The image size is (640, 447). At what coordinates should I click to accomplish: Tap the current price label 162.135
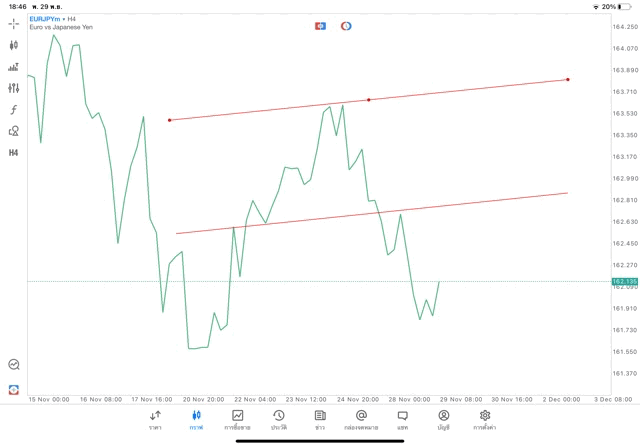(x=624, y=281)
